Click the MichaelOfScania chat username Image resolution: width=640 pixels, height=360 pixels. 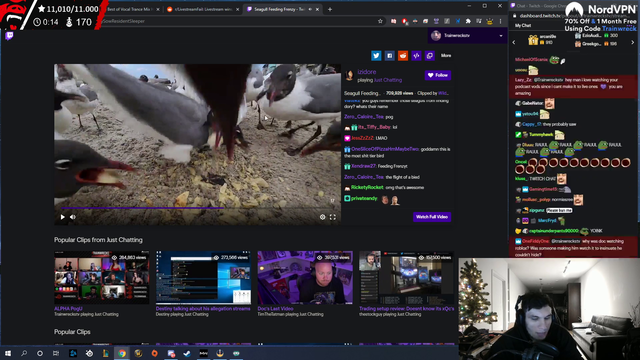click(x=531, y=60)
